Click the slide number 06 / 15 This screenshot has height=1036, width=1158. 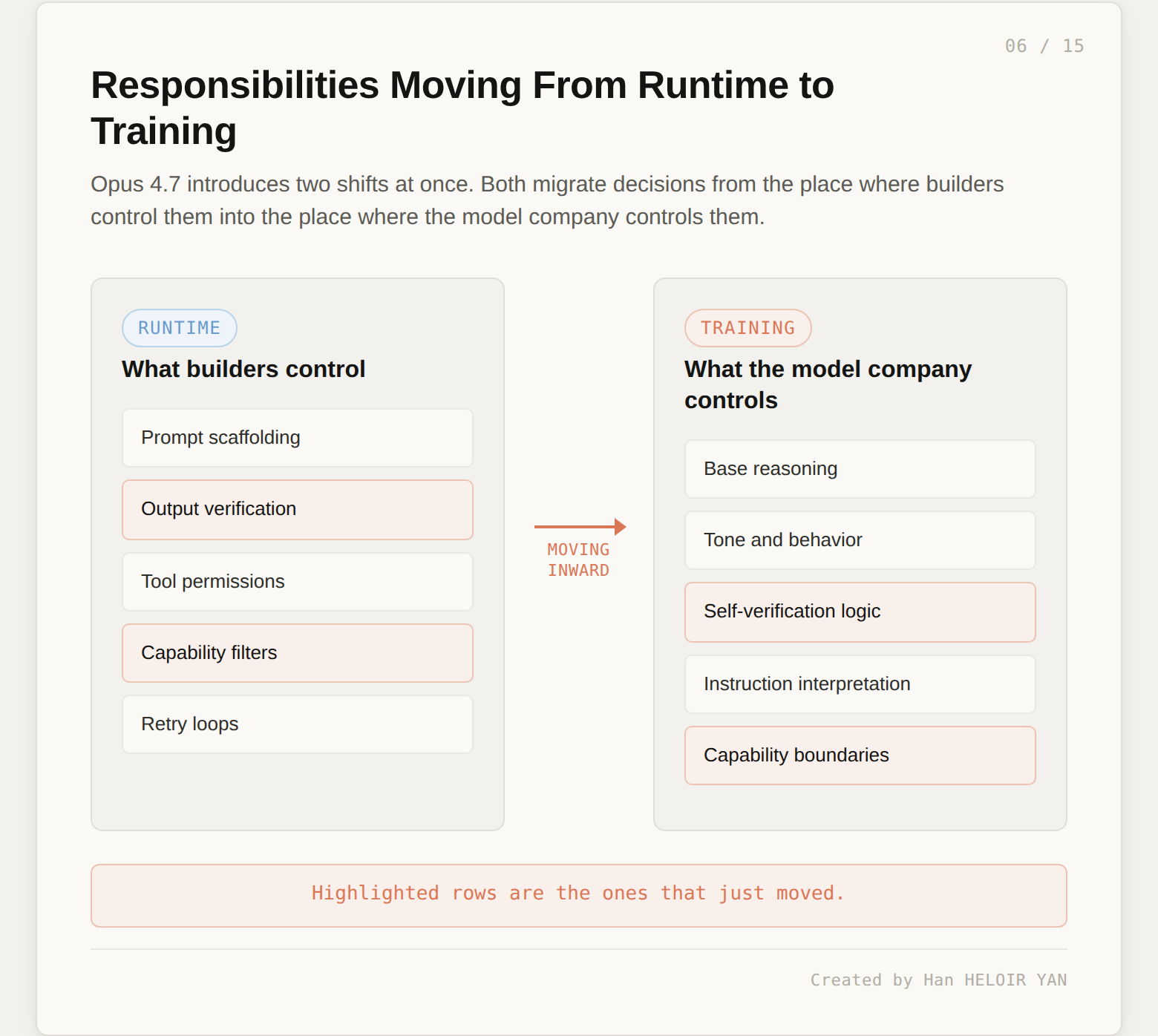tap(1044, 46)
